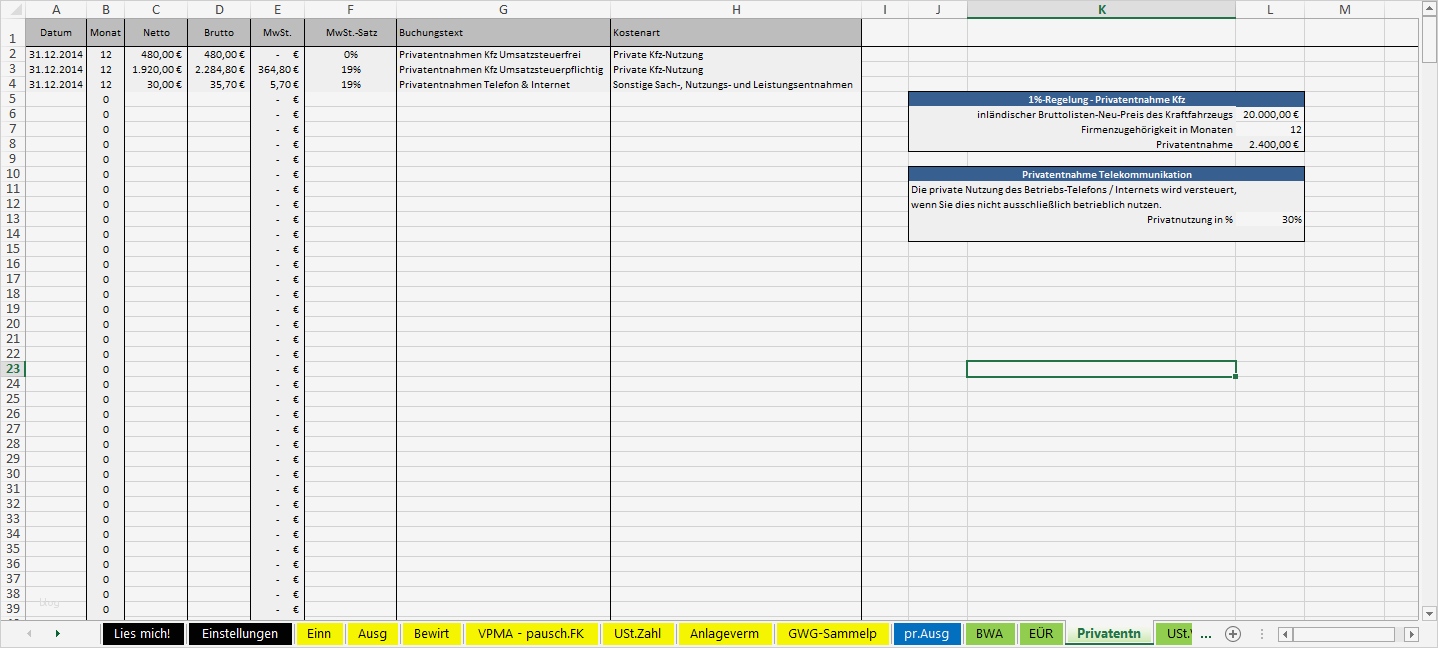This screenshot has width=1438, height=648.
Task: Open the EÜR sheet tab
Action: coord(1042,633)
